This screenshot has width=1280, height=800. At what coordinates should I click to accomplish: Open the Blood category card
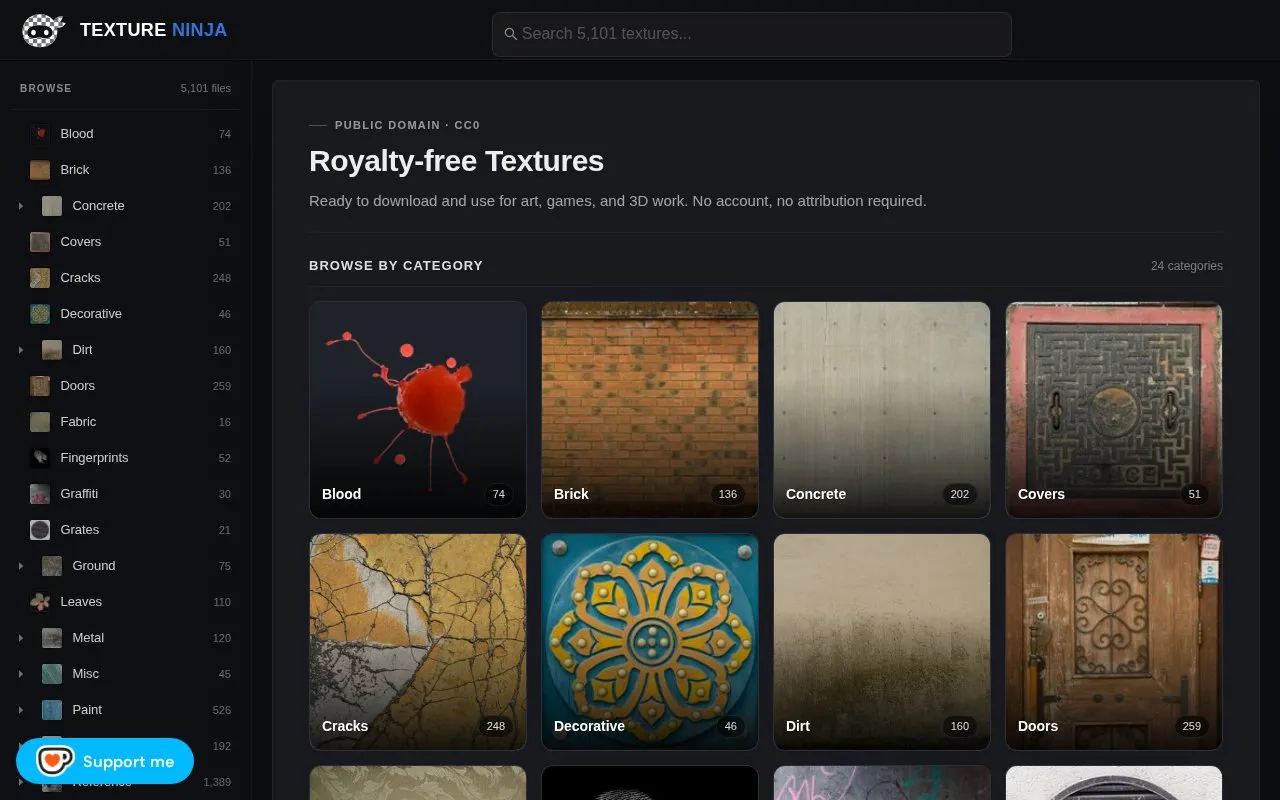pos(418,410)
